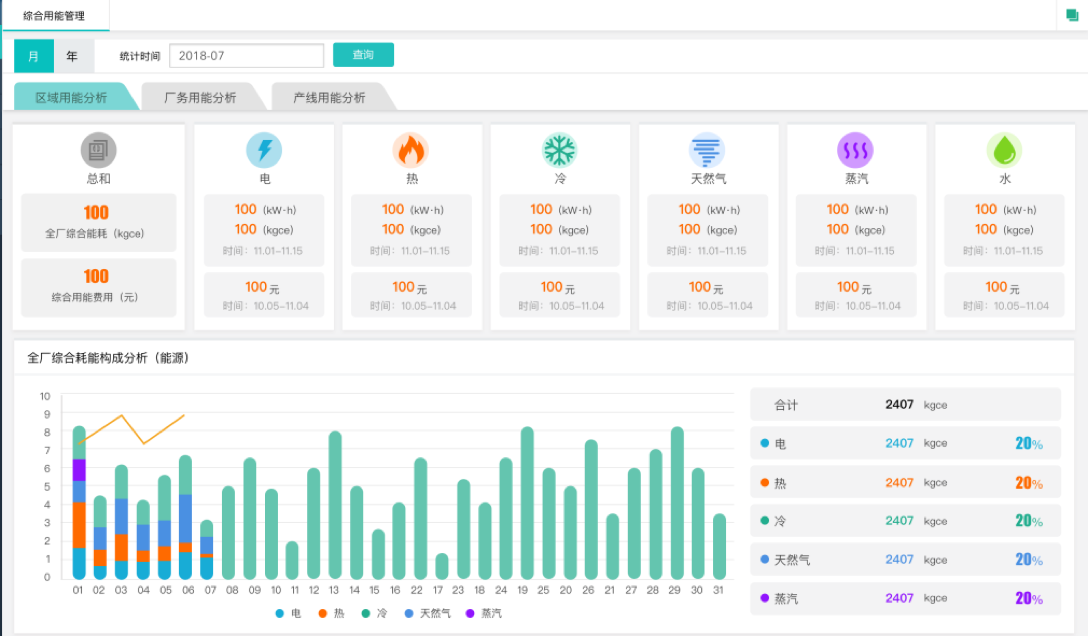
Task: Click the orange flame heat icon
Action: pos(410,151)
